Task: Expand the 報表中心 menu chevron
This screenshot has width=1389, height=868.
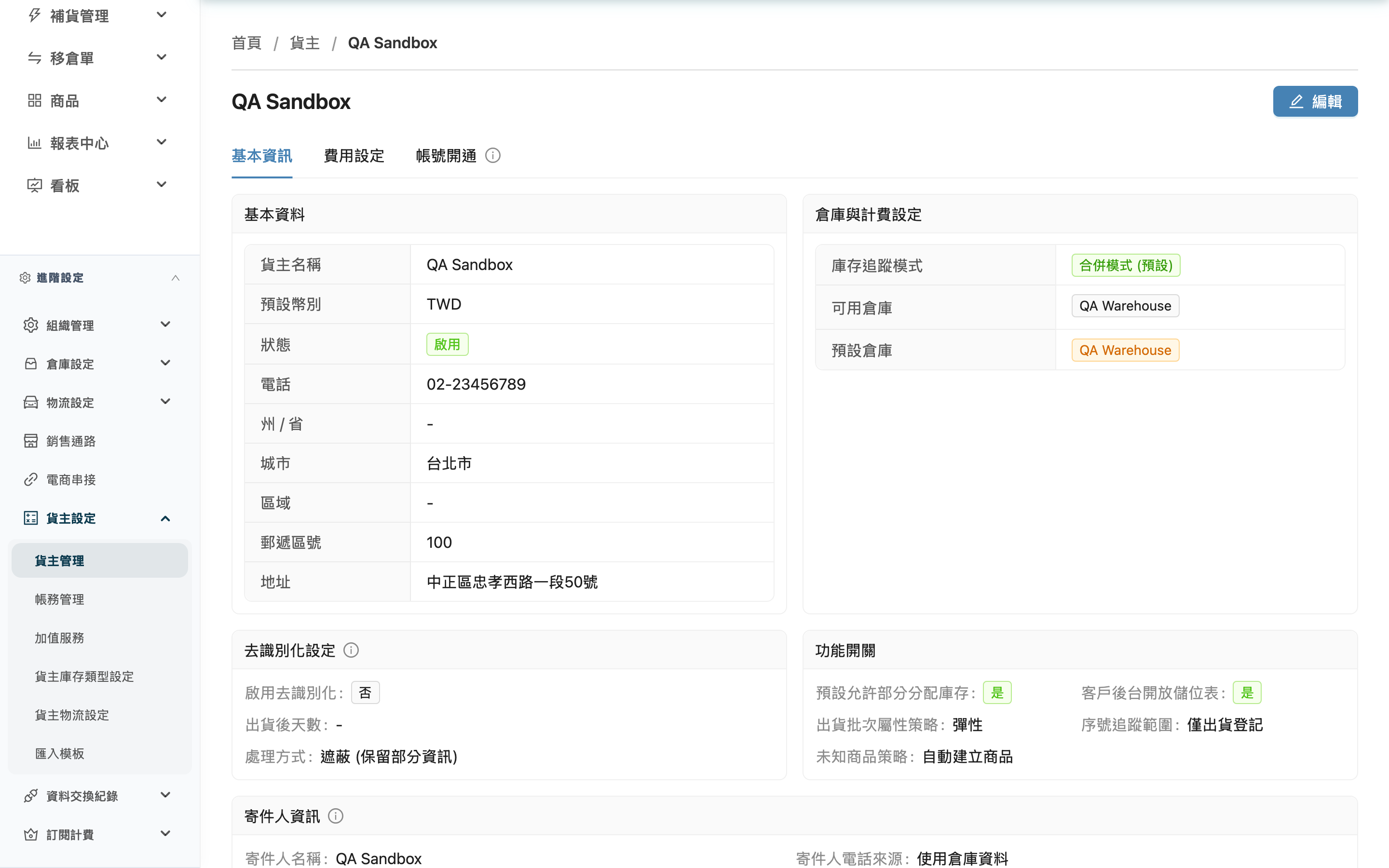Action: (x=162, y=142)
